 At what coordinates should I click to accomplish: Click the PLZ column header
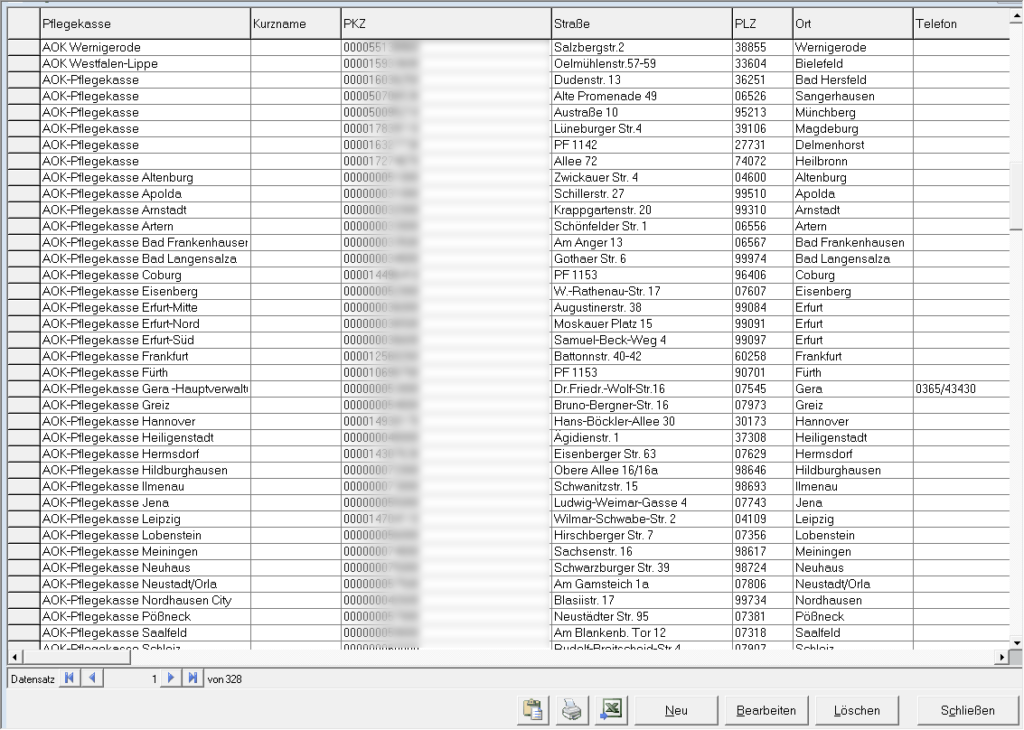[761, 22]
